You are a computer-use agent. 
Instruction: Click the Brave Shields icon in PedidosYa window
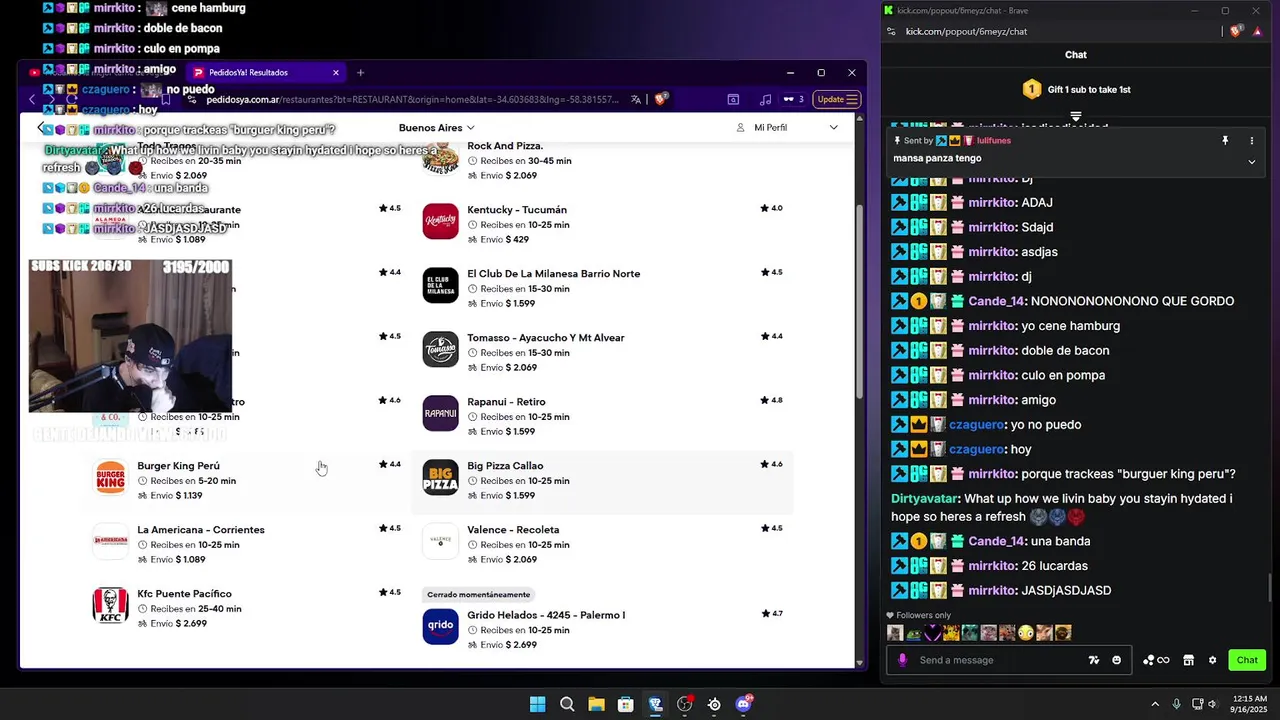[x=660, y=99]
